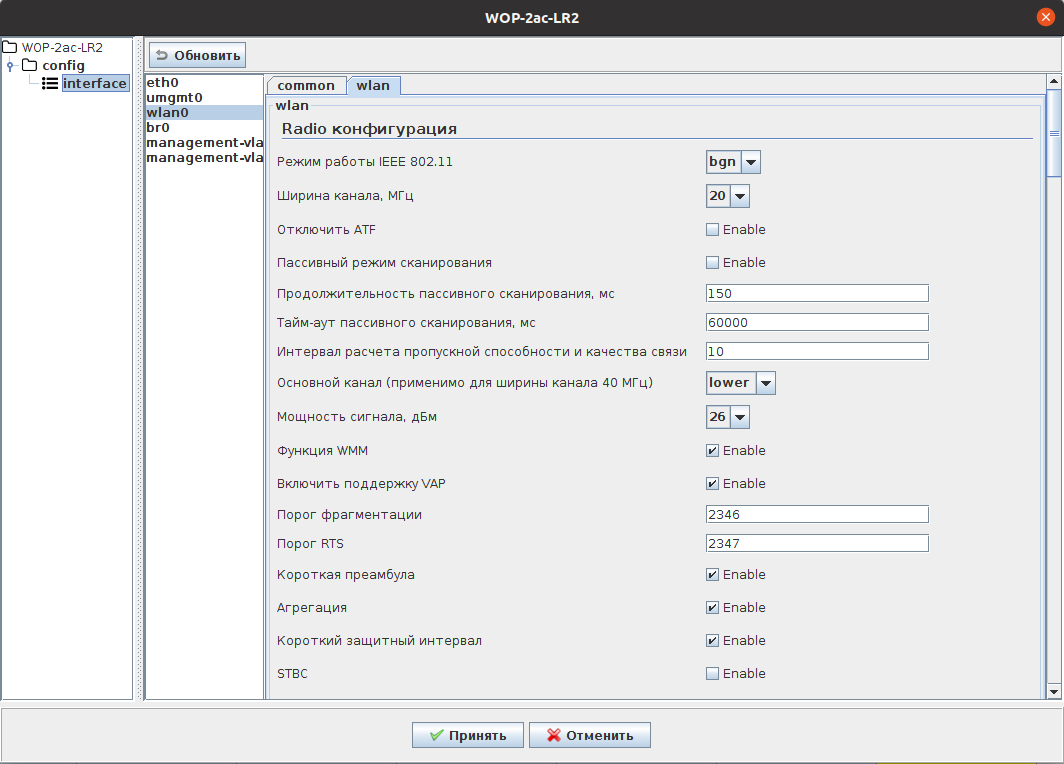Click the scrollbar up arrow
1064x764 pixels.
click(x=1053, y=82)
